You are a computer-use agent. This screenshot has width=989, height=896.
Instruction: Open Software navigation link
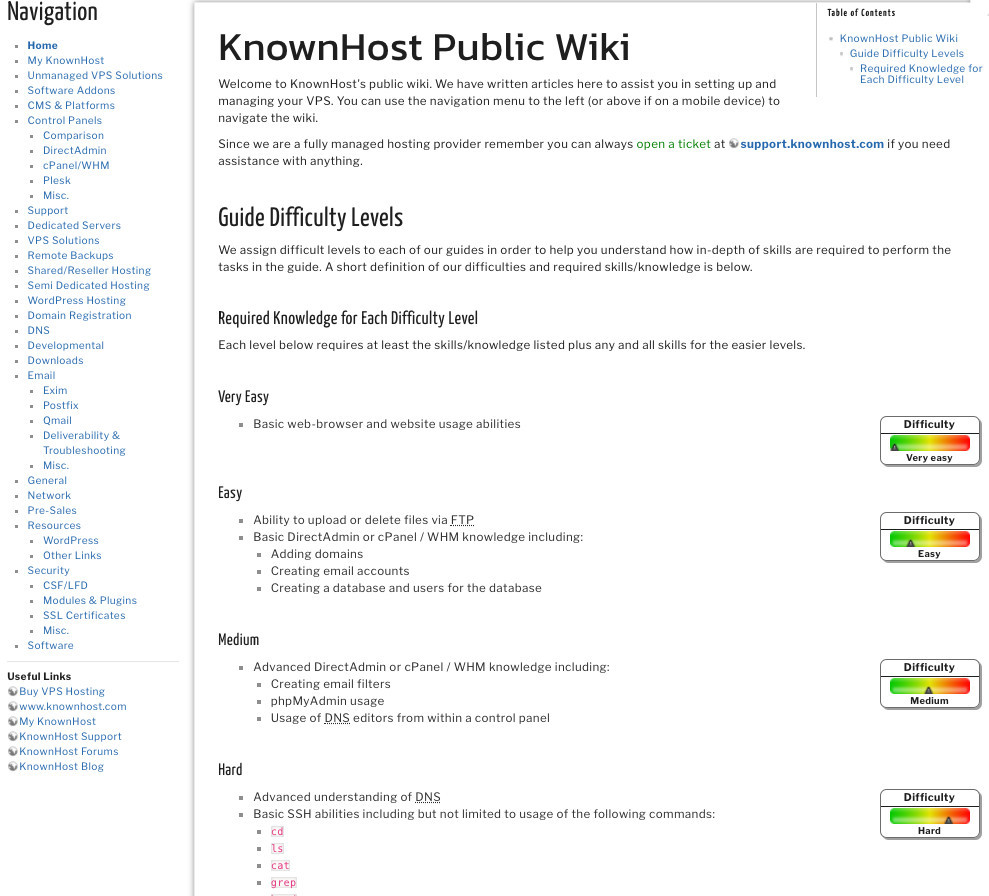click(50, 646)
